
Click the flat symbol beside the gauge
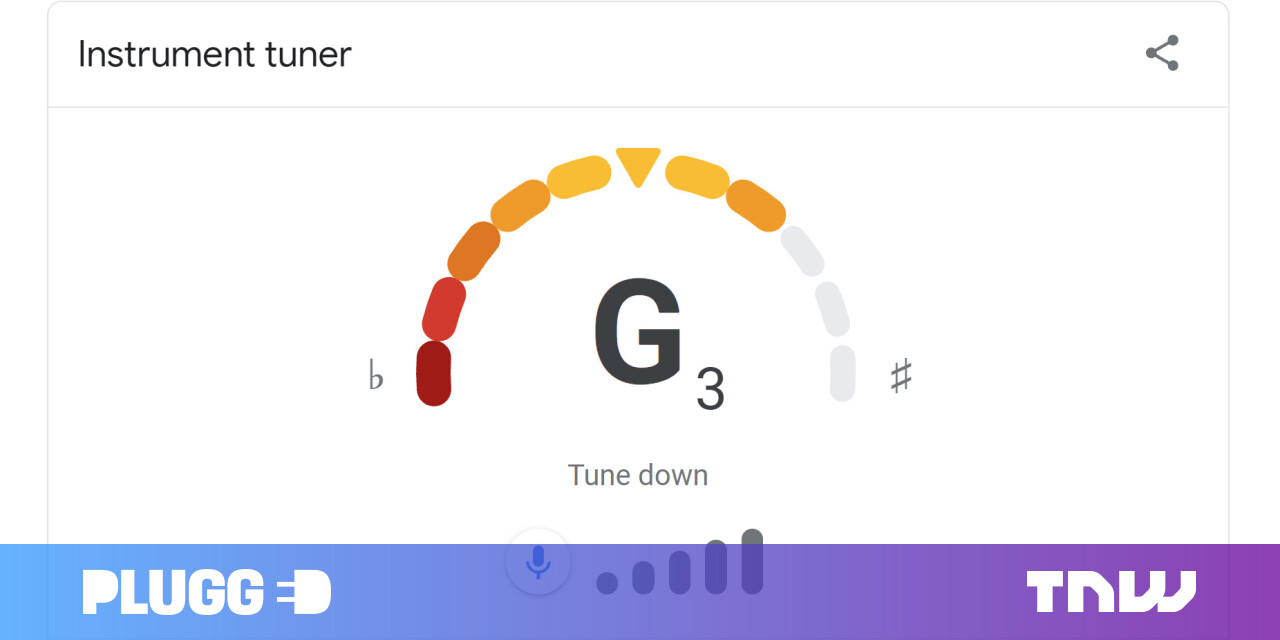tap(376, 376)
